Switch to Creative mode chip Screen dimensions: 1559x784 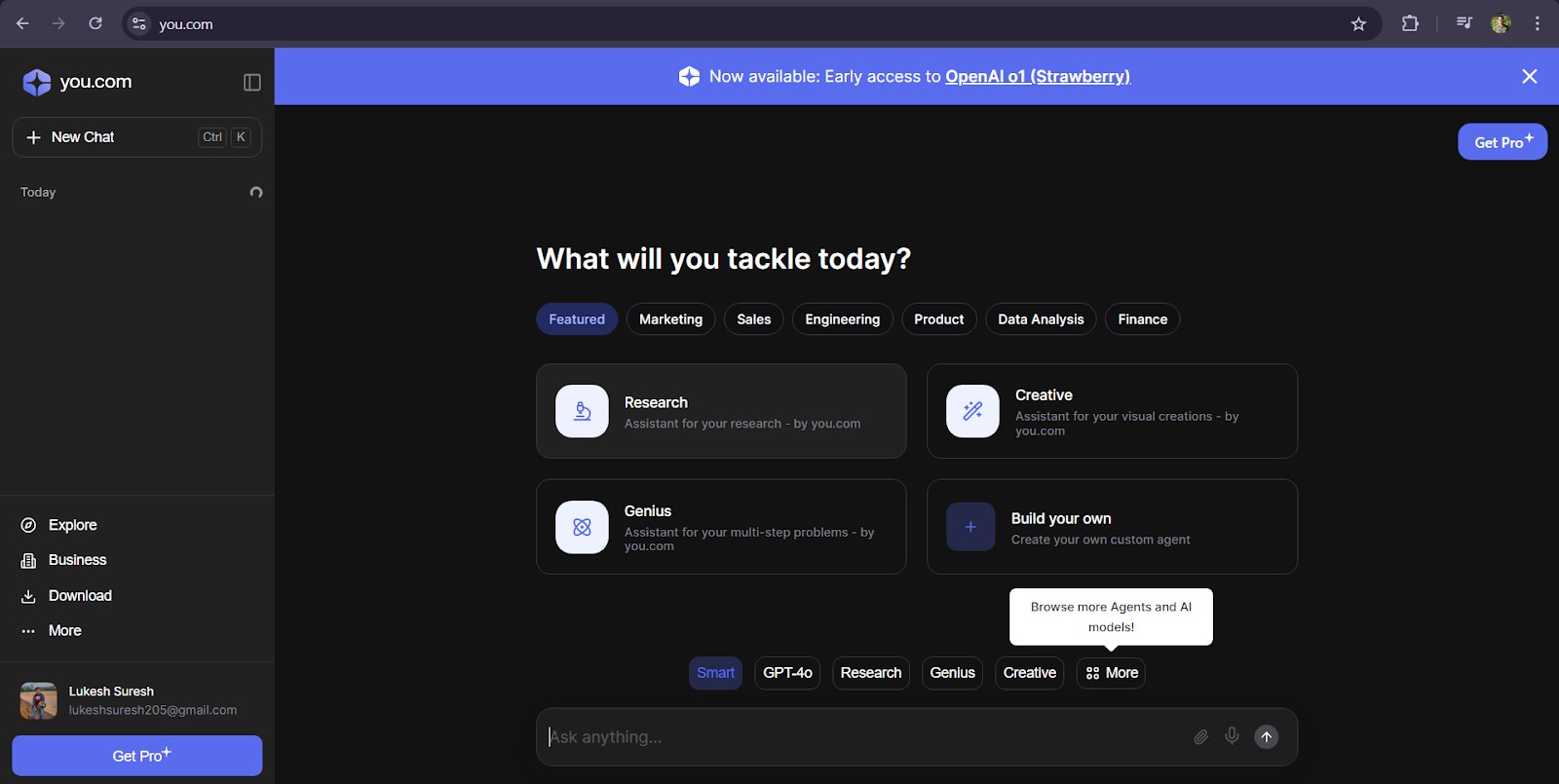(x=1029, y=673)
